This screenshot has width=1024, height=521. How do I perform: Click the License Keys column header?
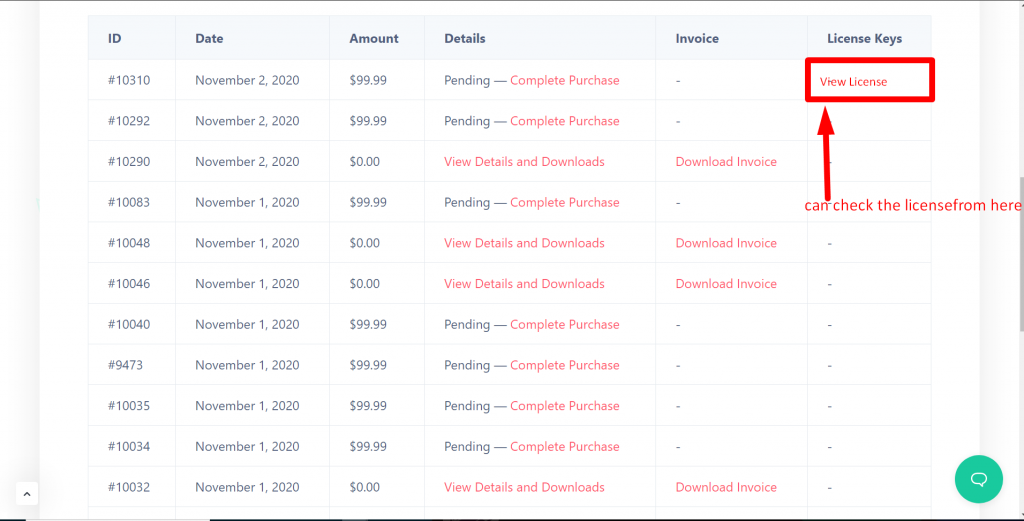(864, 39)
